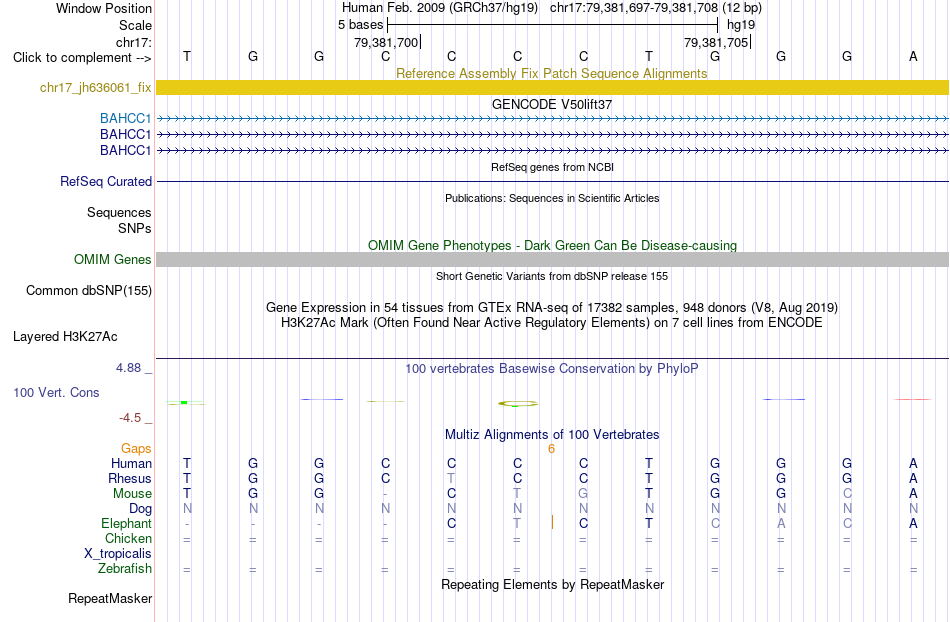Click the first base T in the reference row
The width and height of the screenshot is (950, 622).
coord(187,56)
